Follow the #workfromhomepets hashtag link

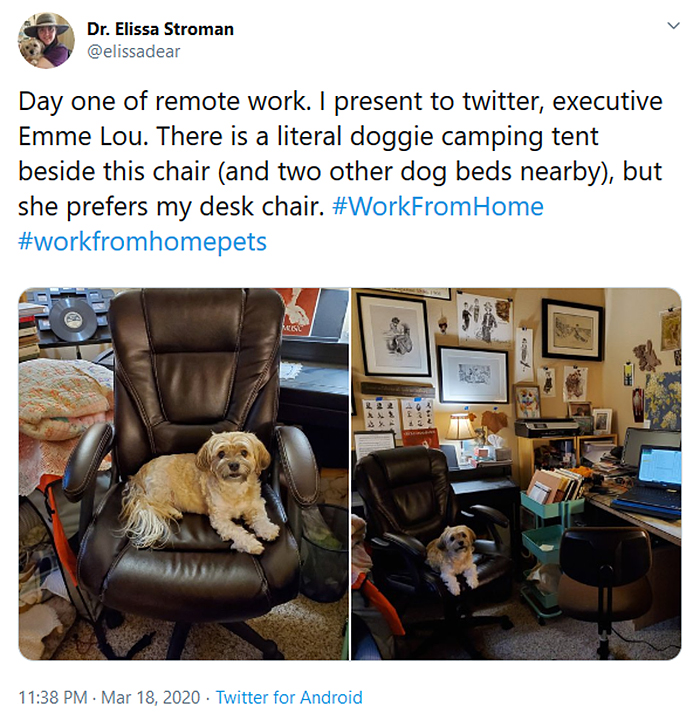coord(142,242)
